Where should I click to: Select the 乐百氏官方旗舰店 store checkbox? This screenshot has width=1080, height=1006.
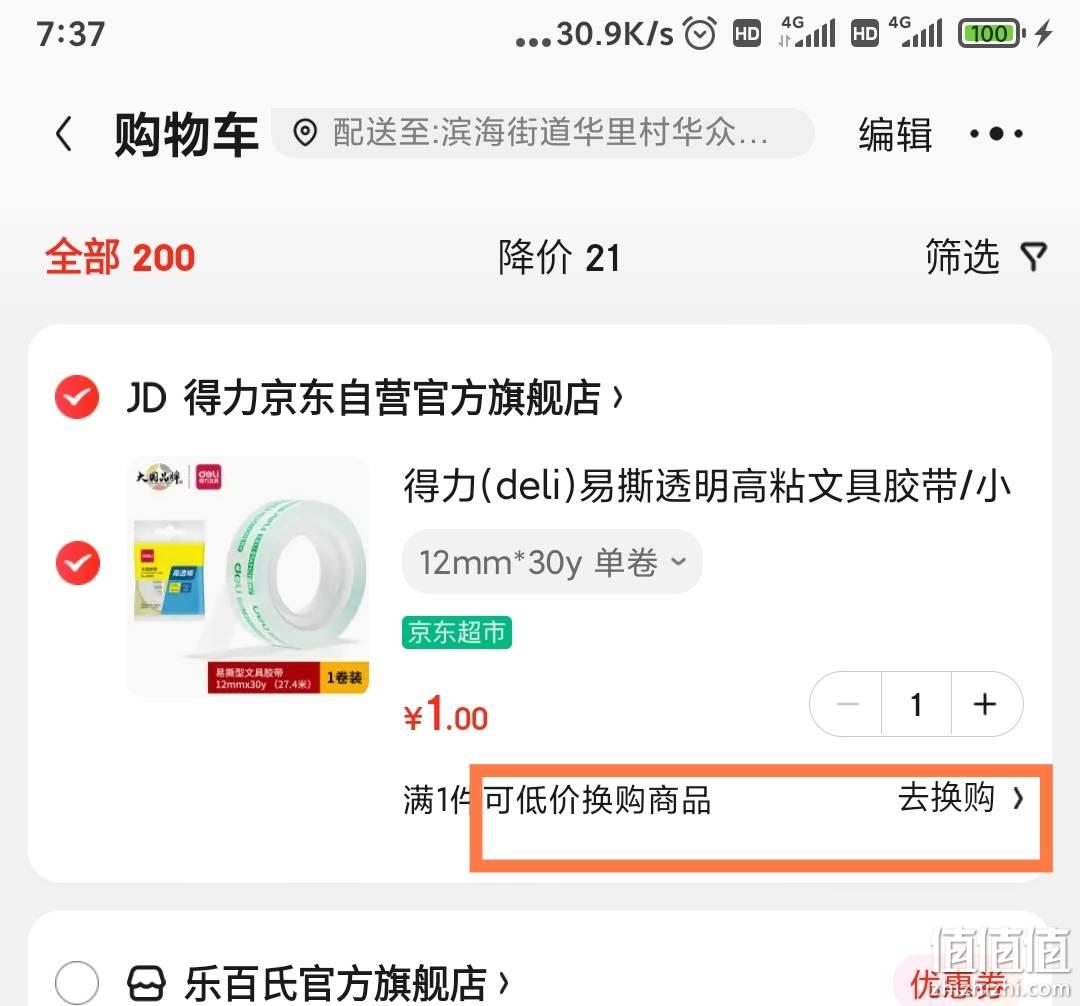[x=77, y=983]
